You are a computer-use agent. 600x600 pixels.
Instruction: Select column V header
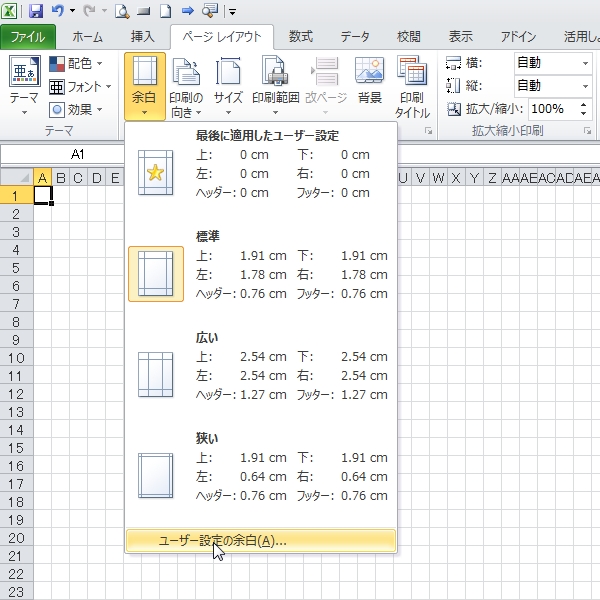[x=420, y=178]
